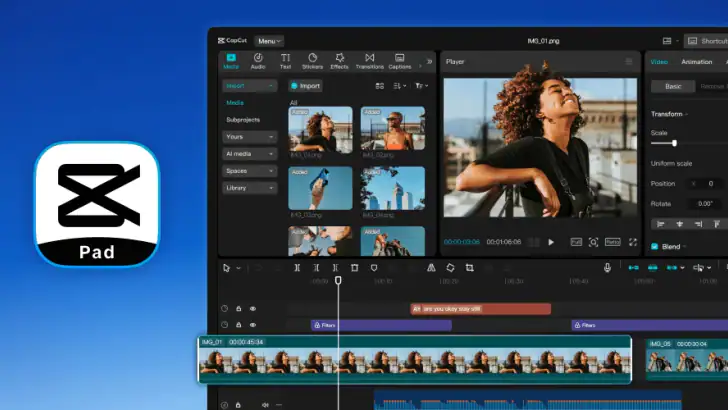Adjust the Scale slider handle
Viewport: 728px width, 410px height.
(x=674, y=143)
